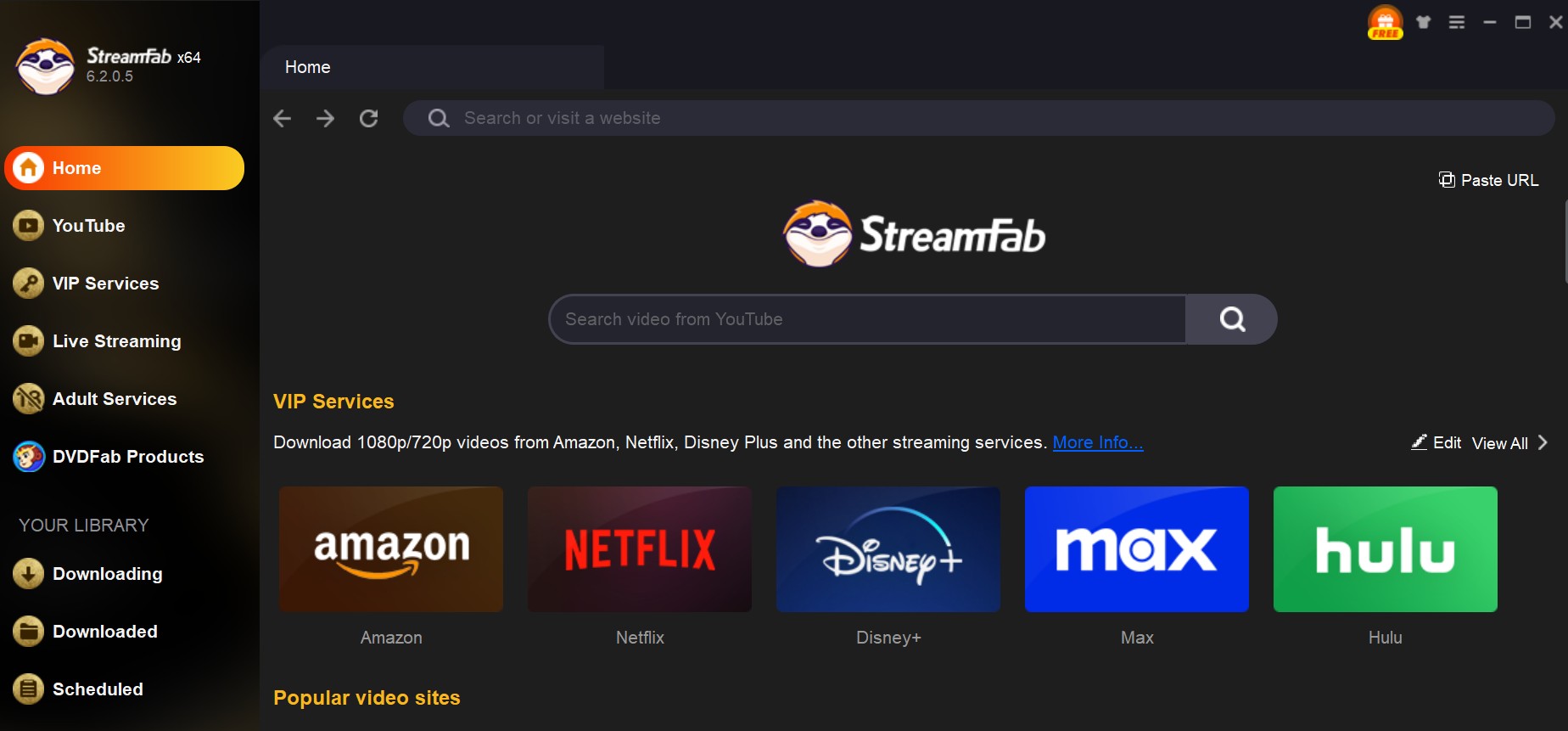The image size is (1568, 731).
Task: Click the YouTube play icon in sidebar
Action: (x=28, y=226)
